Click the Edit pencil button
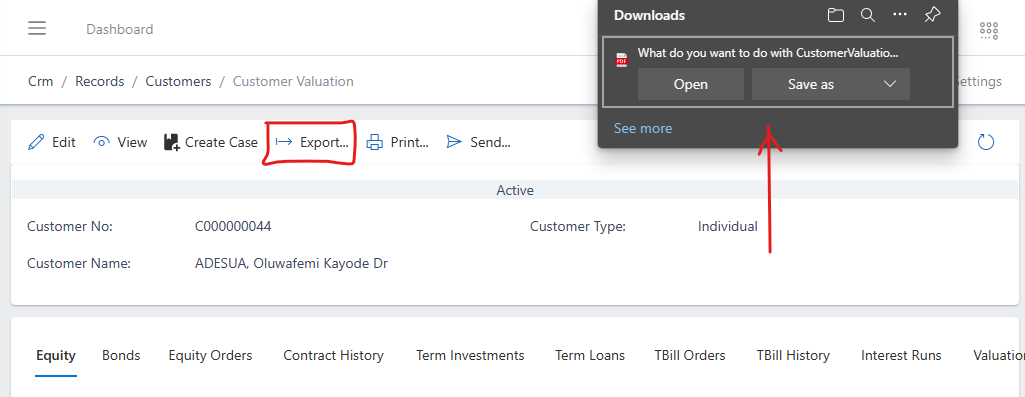 pyautogui.click(x=52, y=142)
